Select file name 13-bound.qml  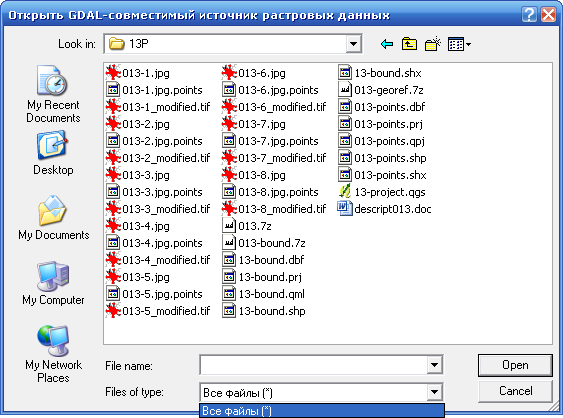click(272, 294)
